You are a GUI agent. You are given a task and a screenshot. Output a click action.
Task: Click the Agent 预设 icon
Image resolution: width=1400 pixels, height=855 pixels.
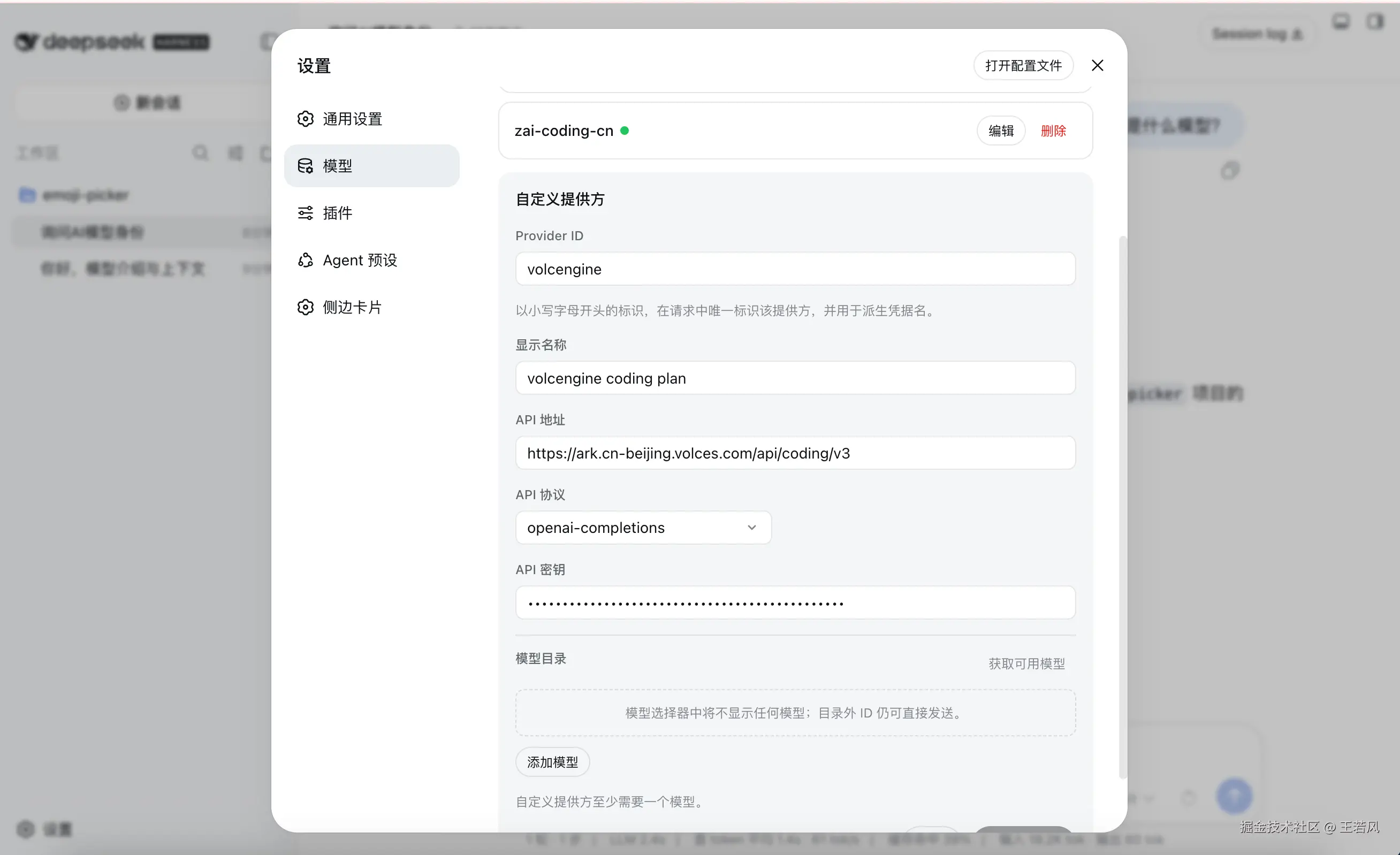(305, 260)
